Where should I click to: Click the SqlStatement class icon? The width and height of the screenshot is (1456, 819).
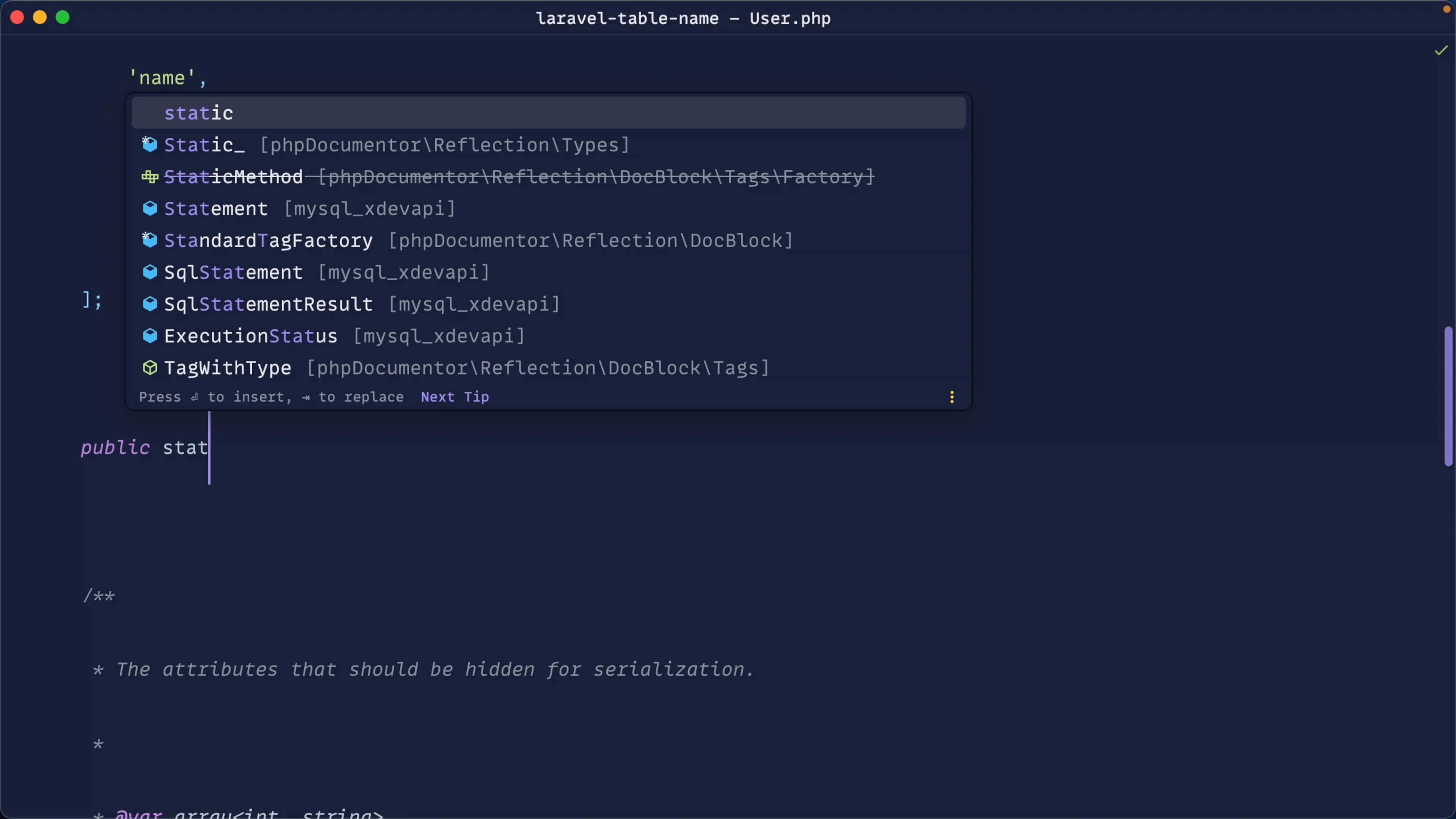point(150,273)
